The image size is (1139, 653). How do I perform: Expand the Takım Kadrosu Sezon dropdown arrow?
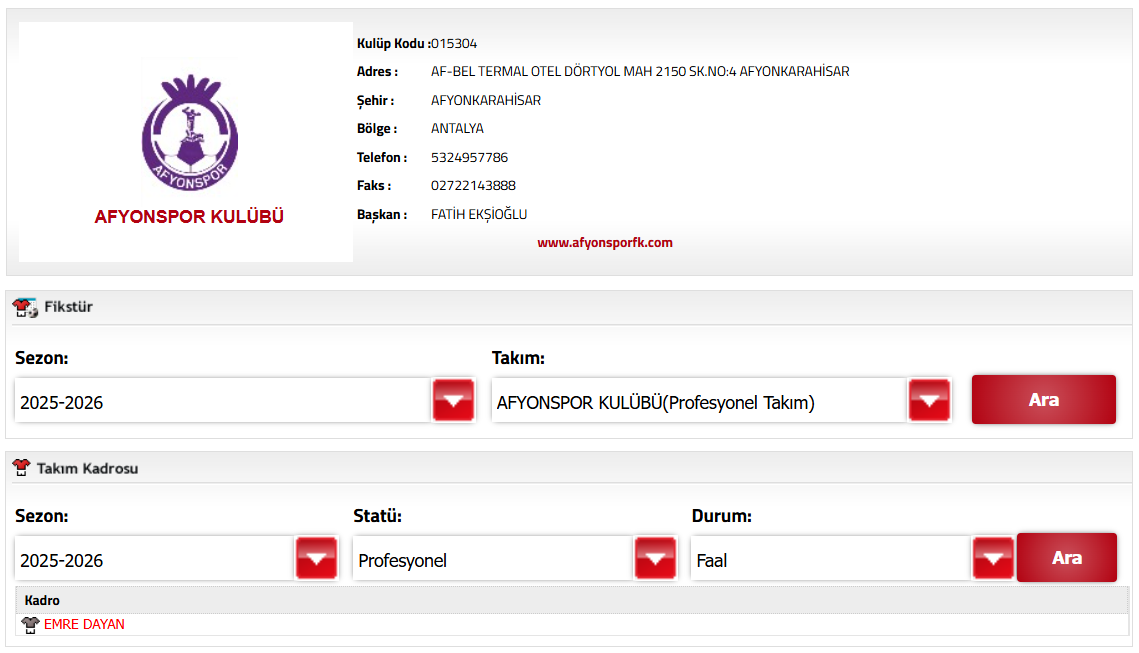click(316, 559)
